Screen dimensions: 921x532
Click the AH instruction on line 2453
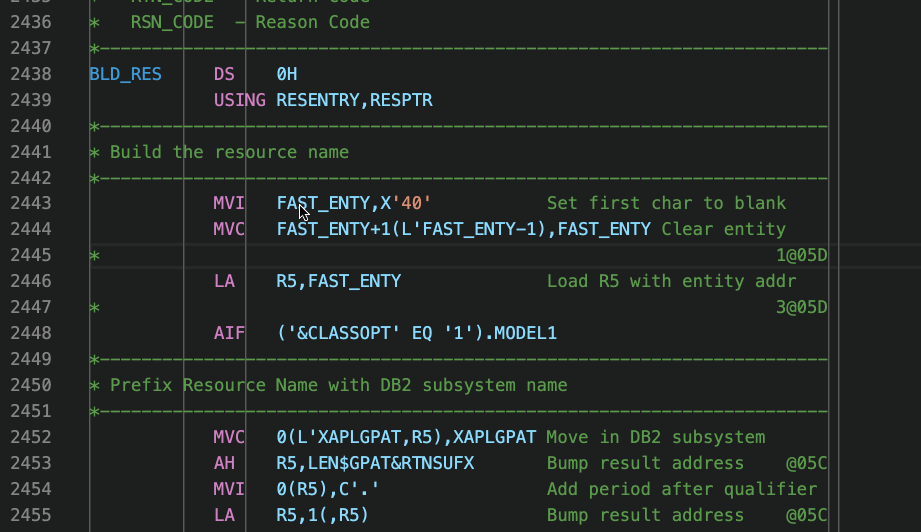click(224, 463)
